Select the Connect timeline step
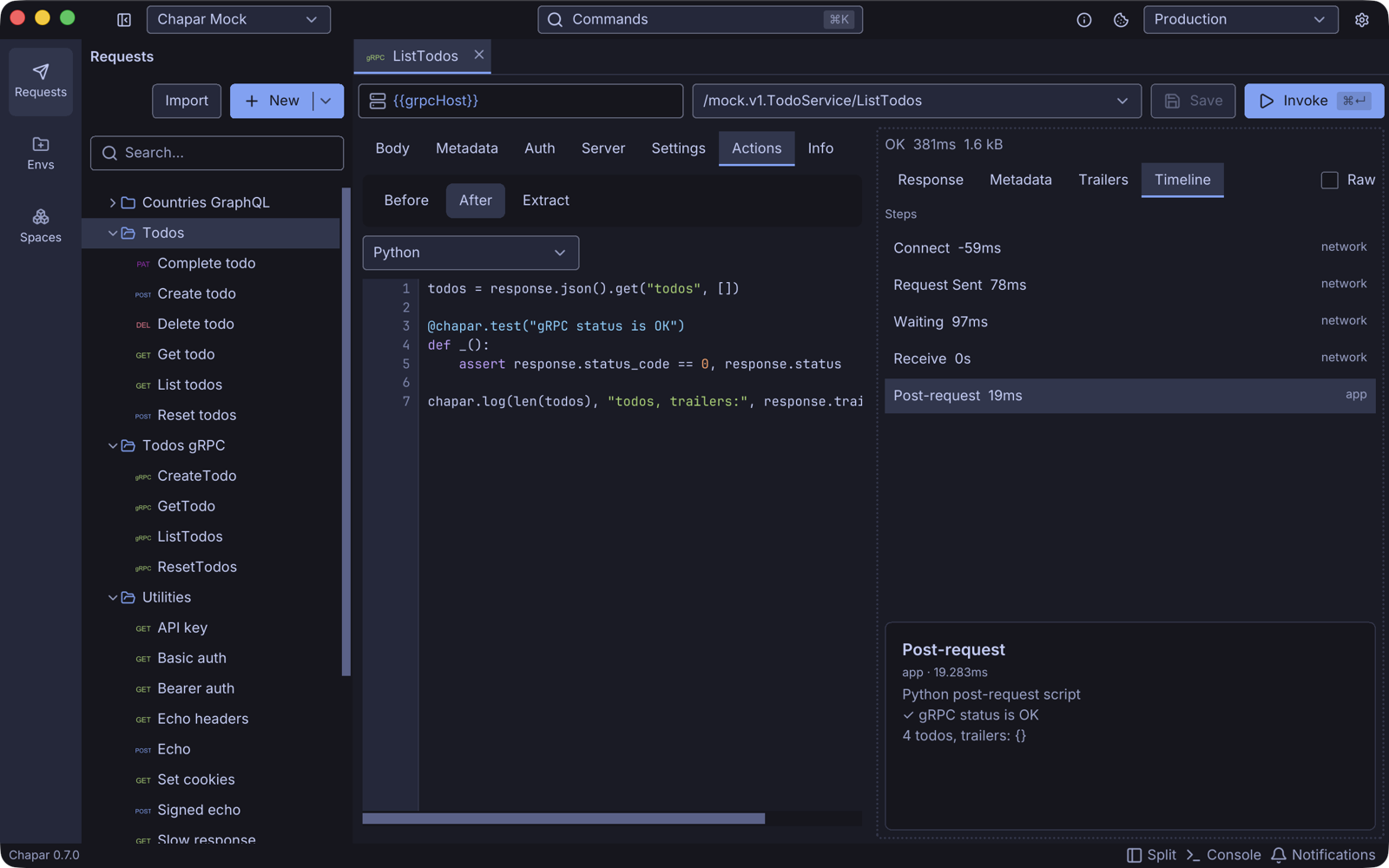Screen dimensions: 1389x868 1130,248
